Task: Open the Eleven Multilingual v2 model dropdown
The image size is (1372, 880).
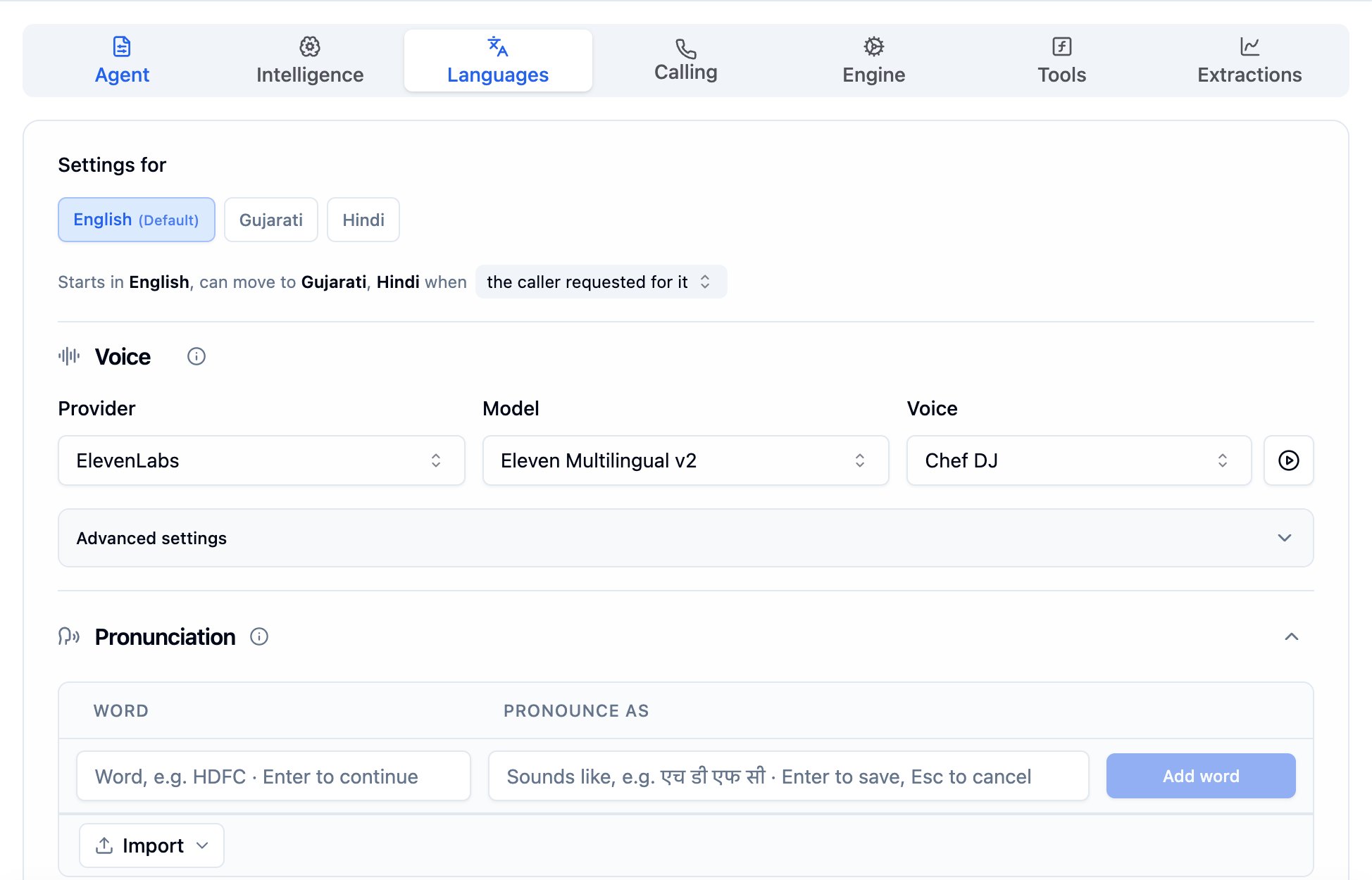Action: click(685, 460)
